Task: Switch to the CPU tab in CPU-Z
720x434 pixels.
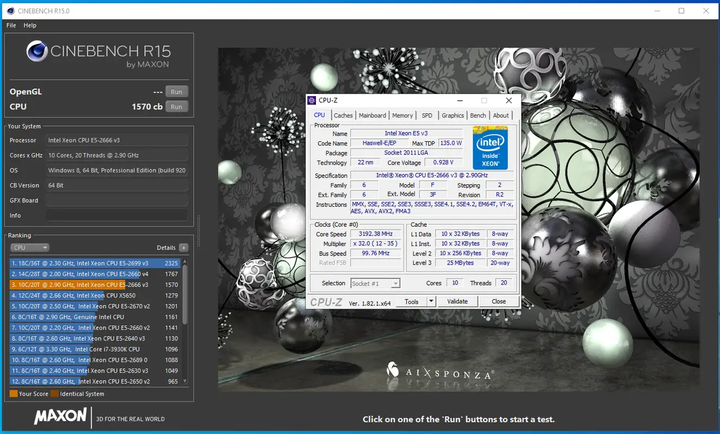Action: tap(319, 115)
